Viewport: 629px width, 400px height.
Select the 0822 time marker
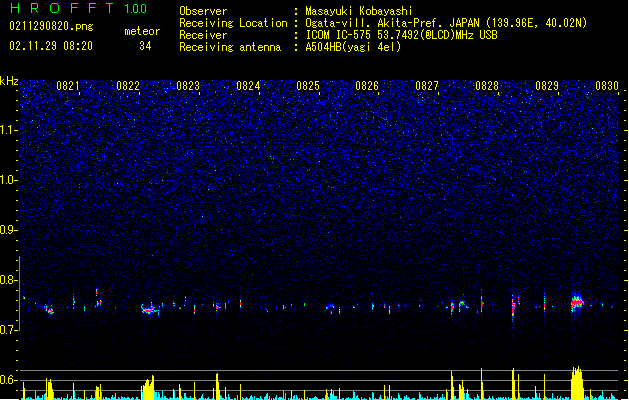tap(128, 86)
